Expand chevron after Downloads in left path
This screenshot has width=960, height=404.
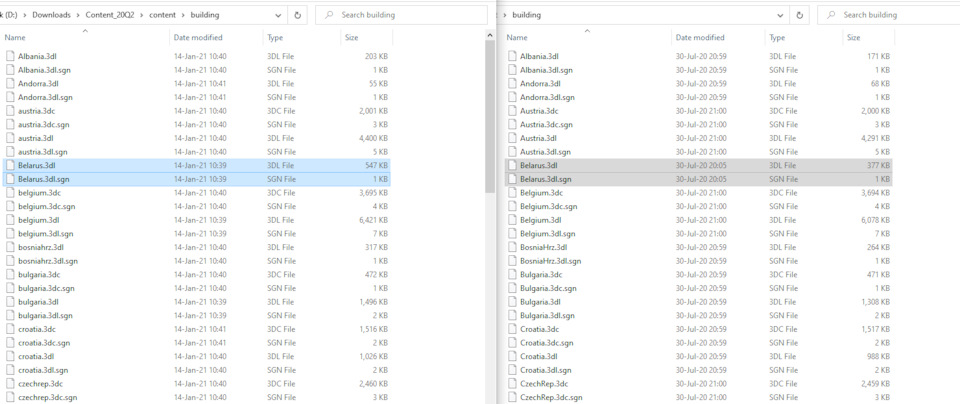78,15
